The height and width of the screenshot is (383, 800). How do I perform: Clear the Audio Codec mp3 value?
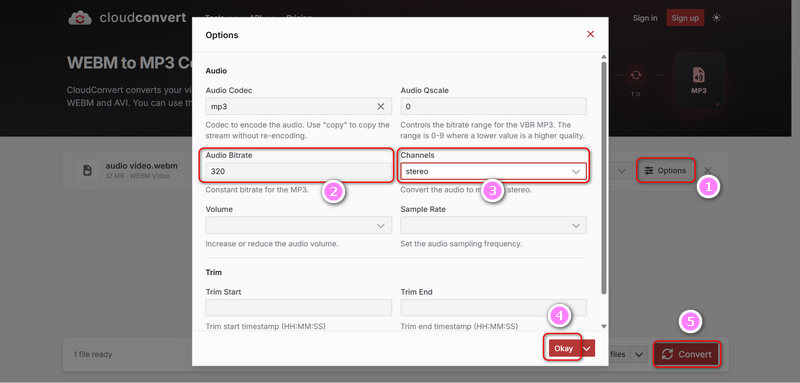click(x=381, y=107)
